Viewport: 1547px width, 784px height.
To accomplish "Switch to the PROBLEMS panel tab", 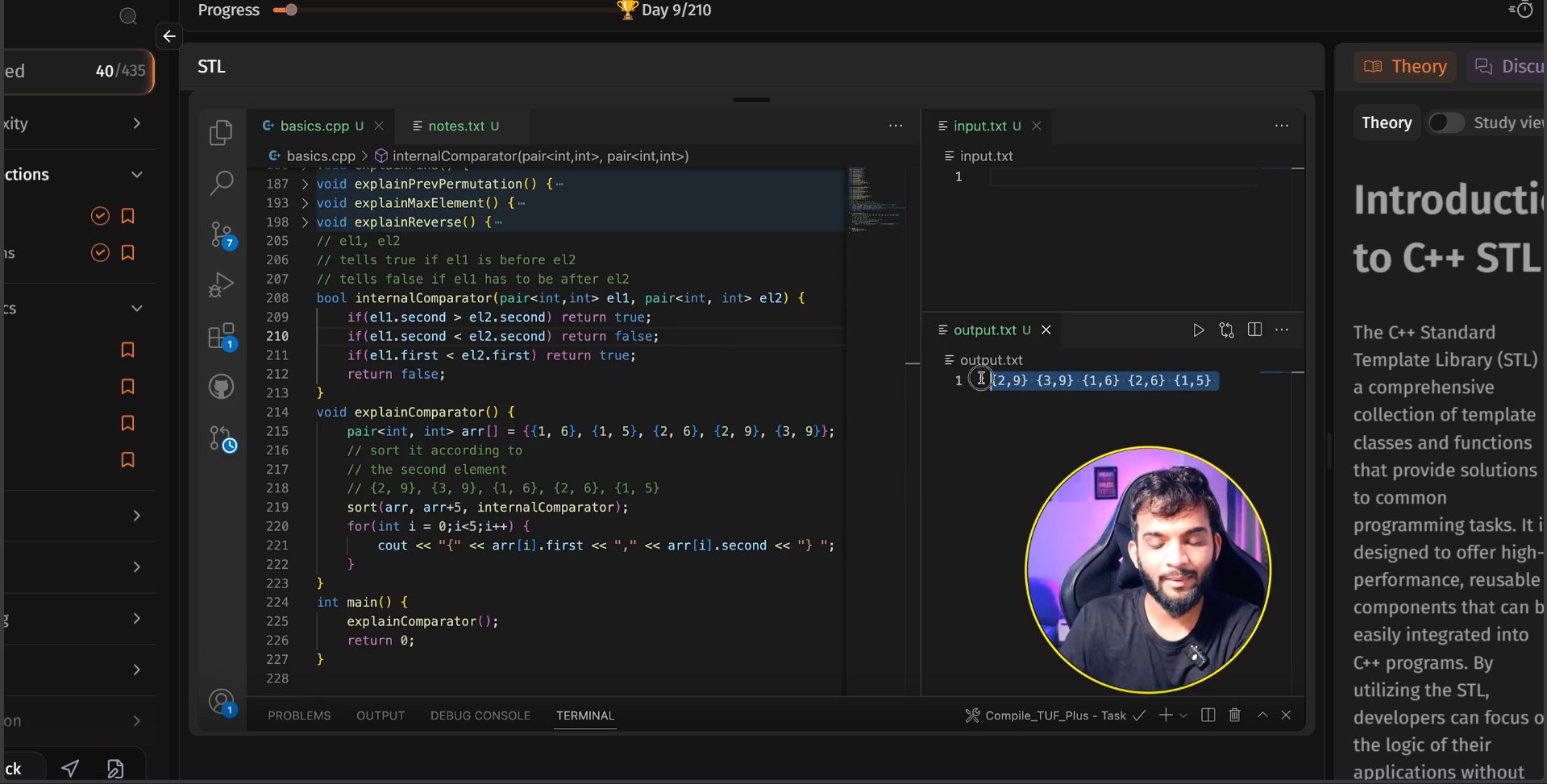I will click(299, 716).
